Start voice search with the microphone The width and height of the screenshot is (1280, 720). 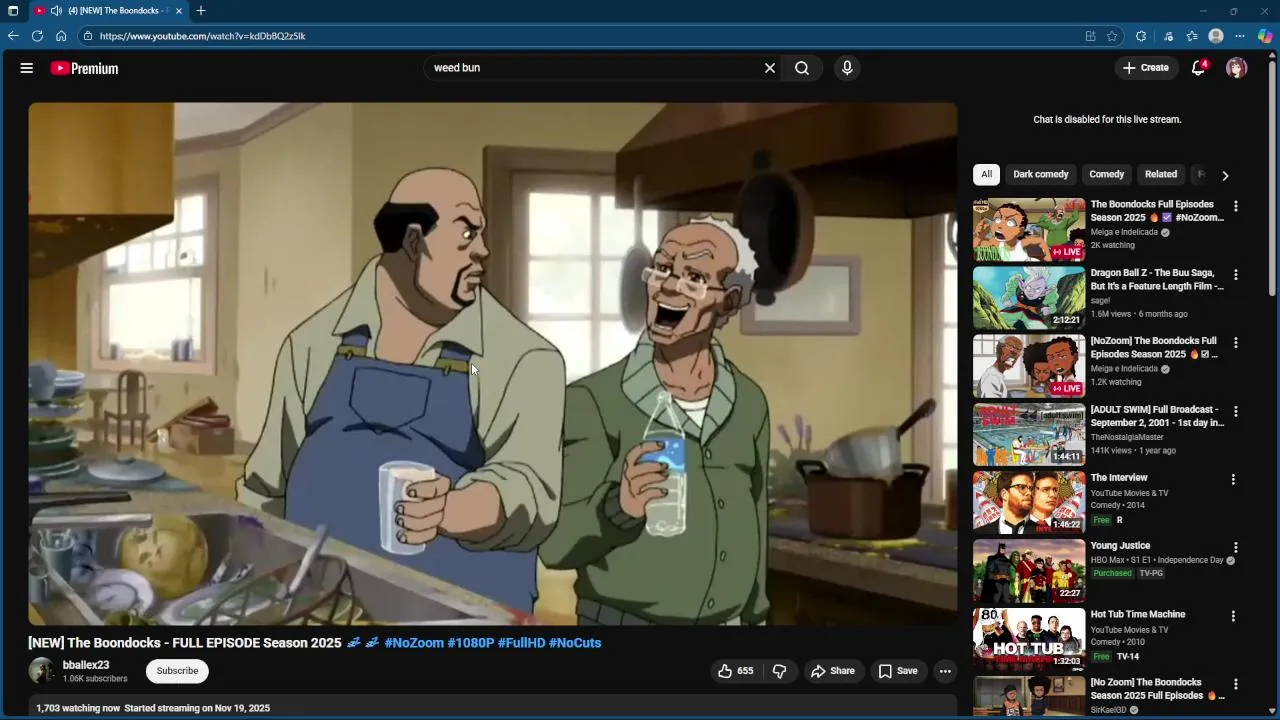click(847, 68)
